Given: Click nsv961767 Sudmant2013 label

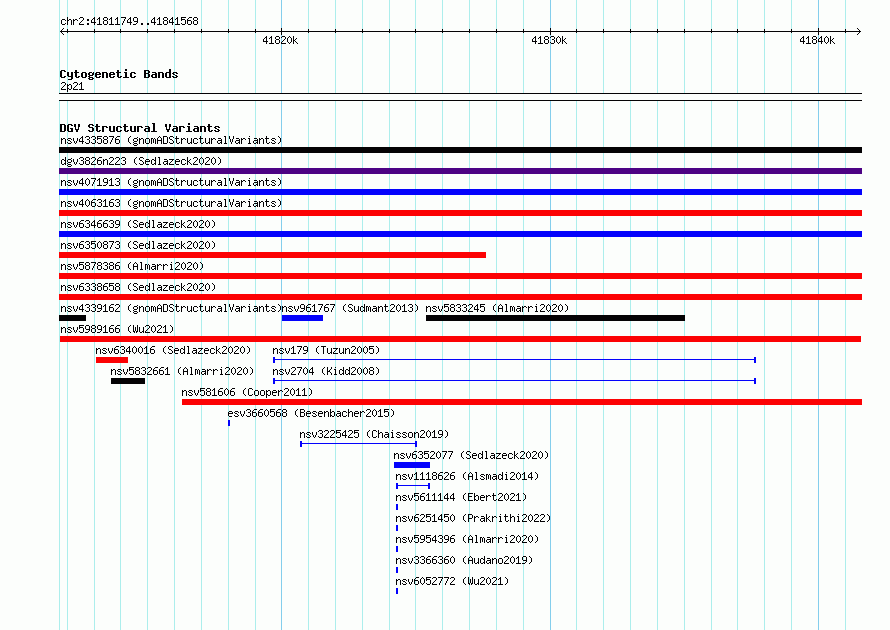Looking at the screenshot, I should 350,308.
